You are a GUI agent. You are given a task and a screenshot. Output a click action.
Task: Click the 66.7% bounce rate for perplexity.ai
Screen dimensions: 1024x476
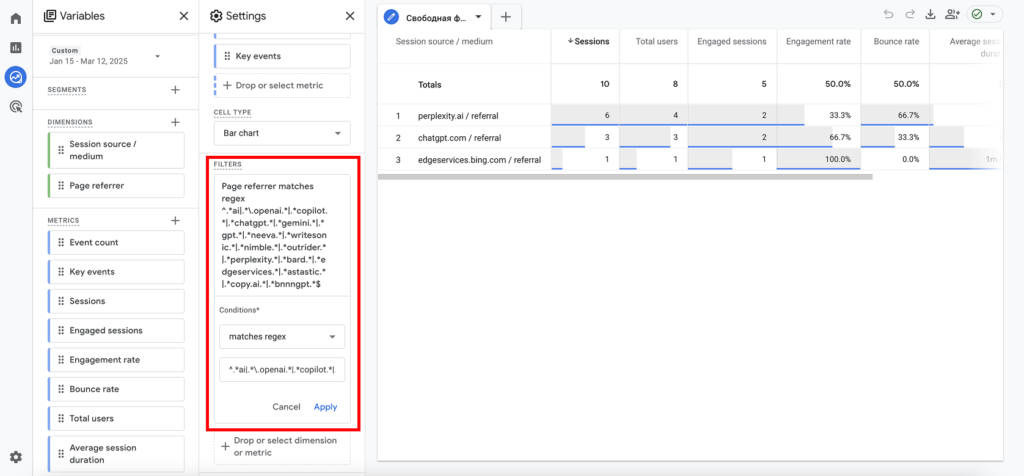[x=908, y=116]
